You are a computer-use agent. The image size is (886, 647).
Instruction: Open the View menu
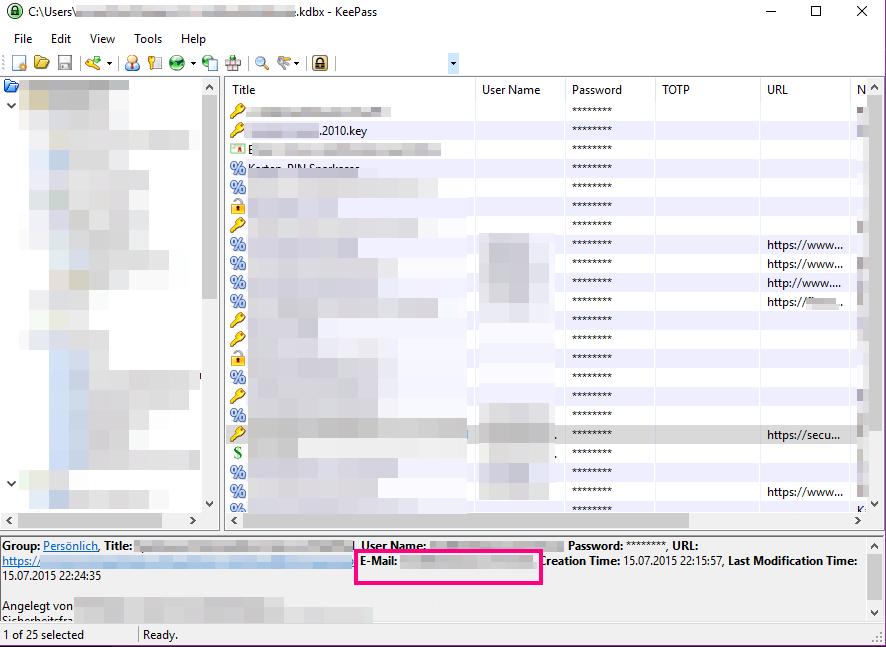102,39
